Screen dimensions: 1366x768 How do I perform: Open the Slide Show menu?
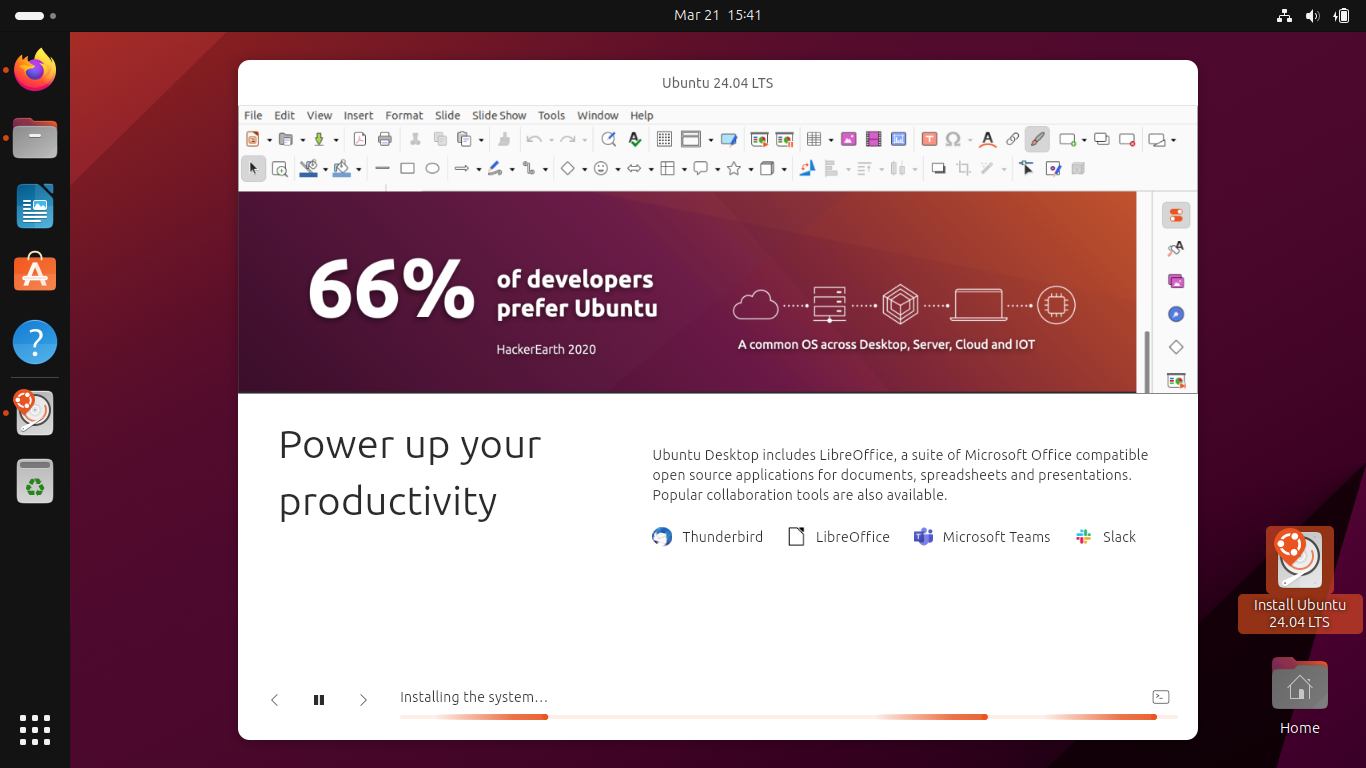pyautogui.click(x=499, y=115)
